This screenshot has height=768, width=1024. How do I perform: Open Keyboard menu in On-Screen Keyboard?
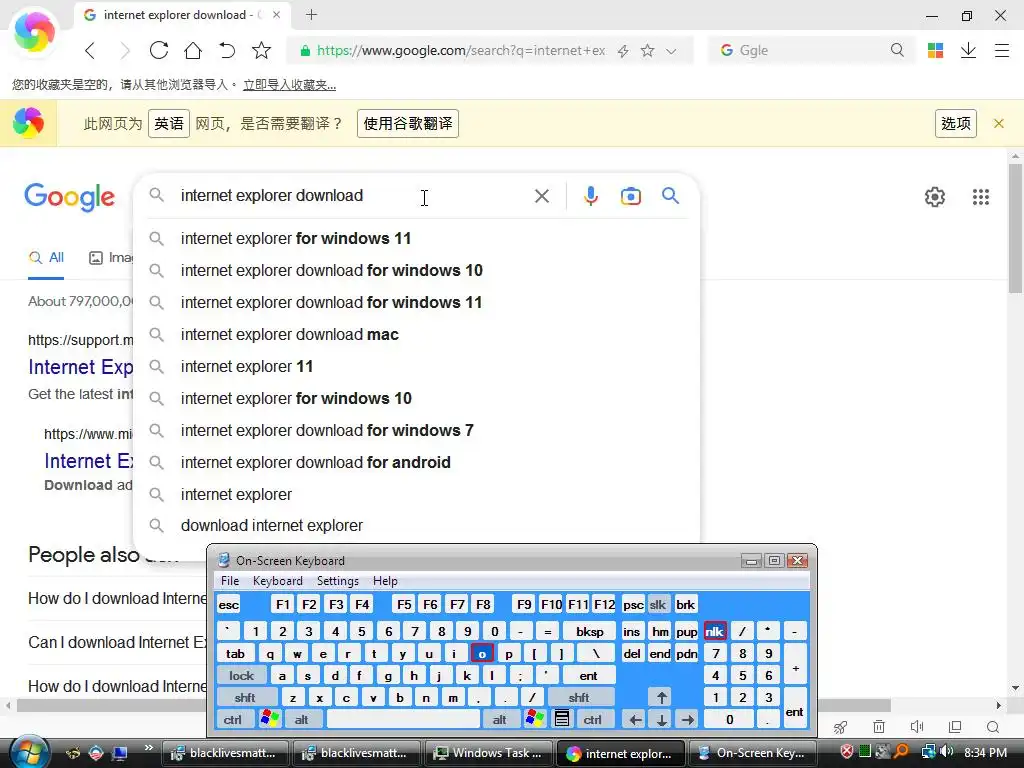pos(278,581)
